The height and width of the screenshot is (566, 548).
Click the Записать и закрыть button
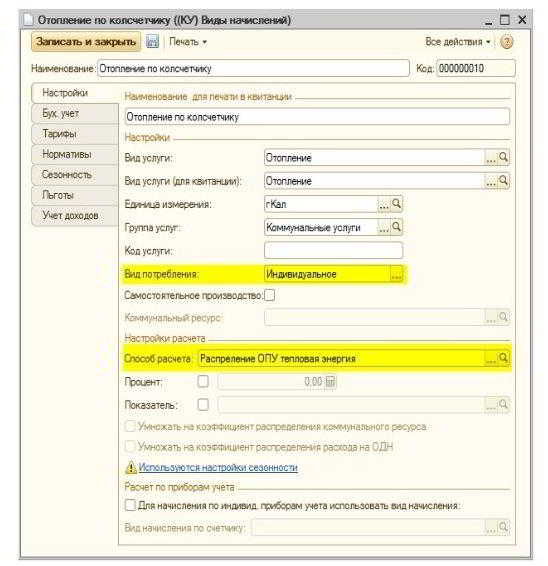86,42
